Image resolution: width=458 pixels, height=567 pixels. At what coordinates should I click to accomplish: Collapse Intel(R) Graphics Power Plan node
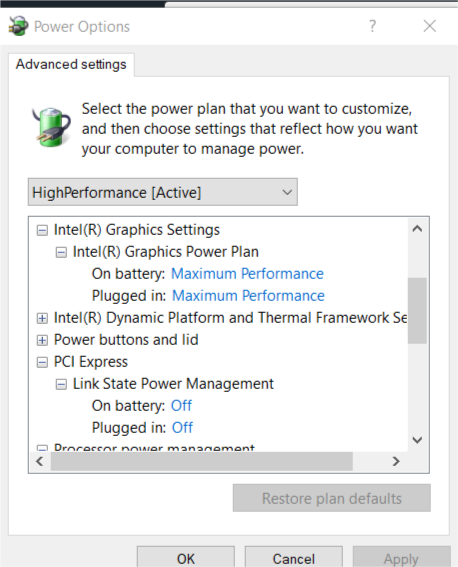[61, 252]
